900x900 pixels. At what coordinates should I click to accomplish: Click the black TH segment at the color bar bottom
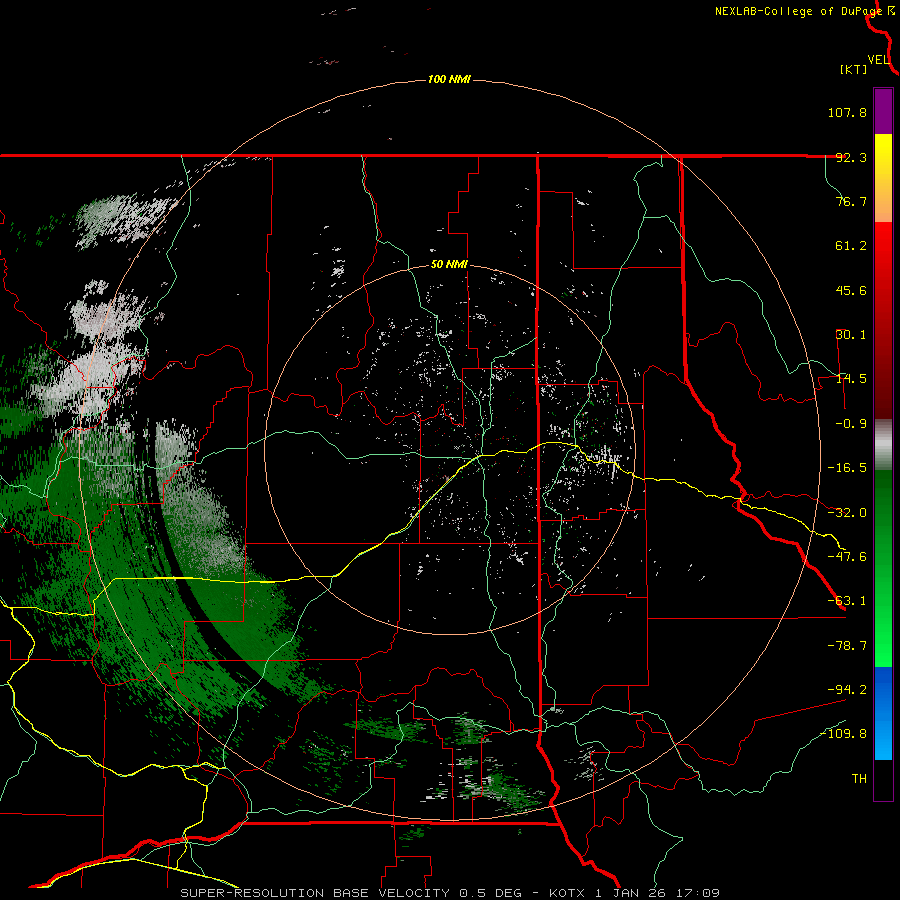point(883,780)
